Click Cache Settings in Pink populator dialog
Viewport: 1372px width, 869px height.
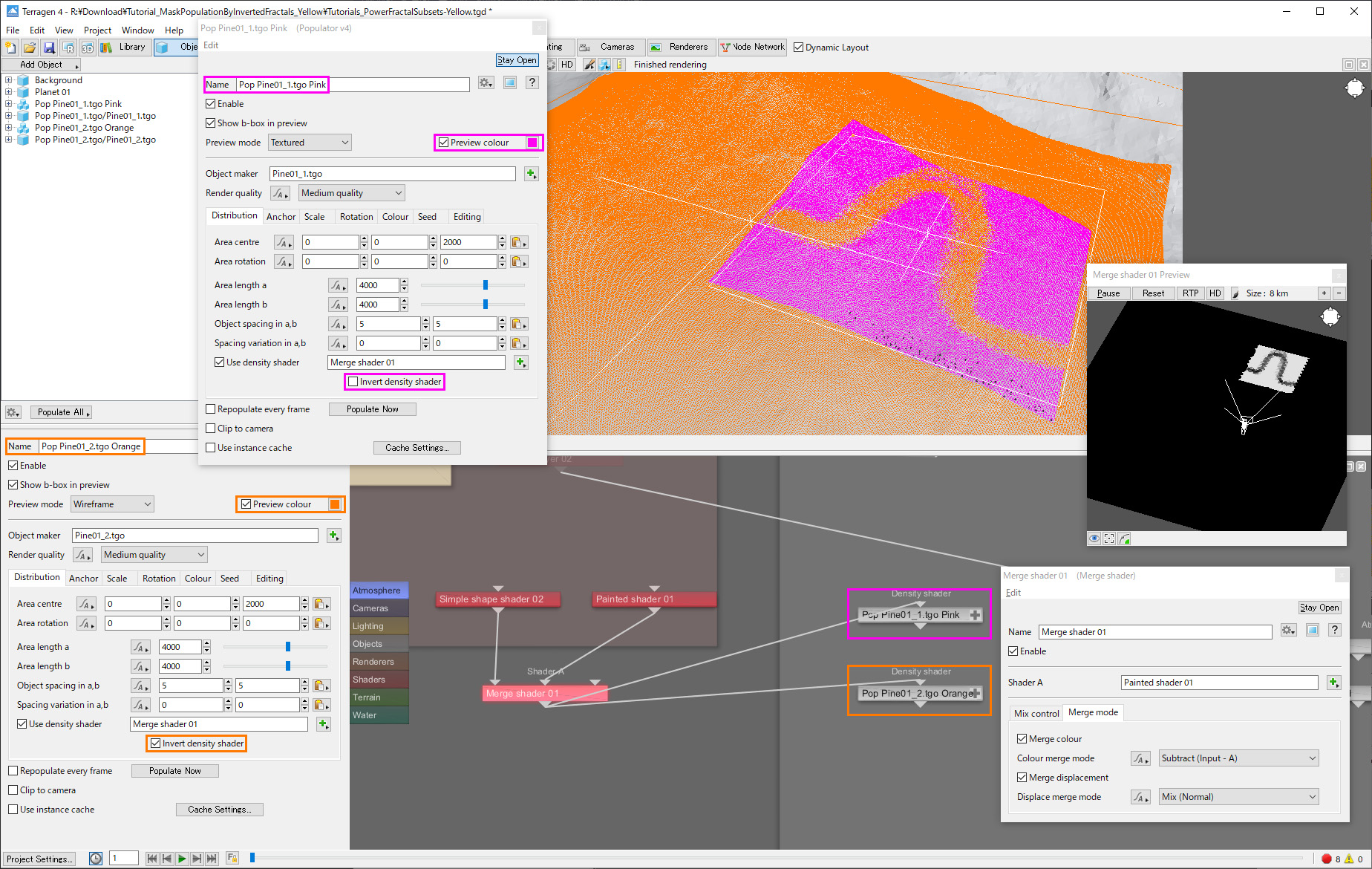click(x=416, y=448)
